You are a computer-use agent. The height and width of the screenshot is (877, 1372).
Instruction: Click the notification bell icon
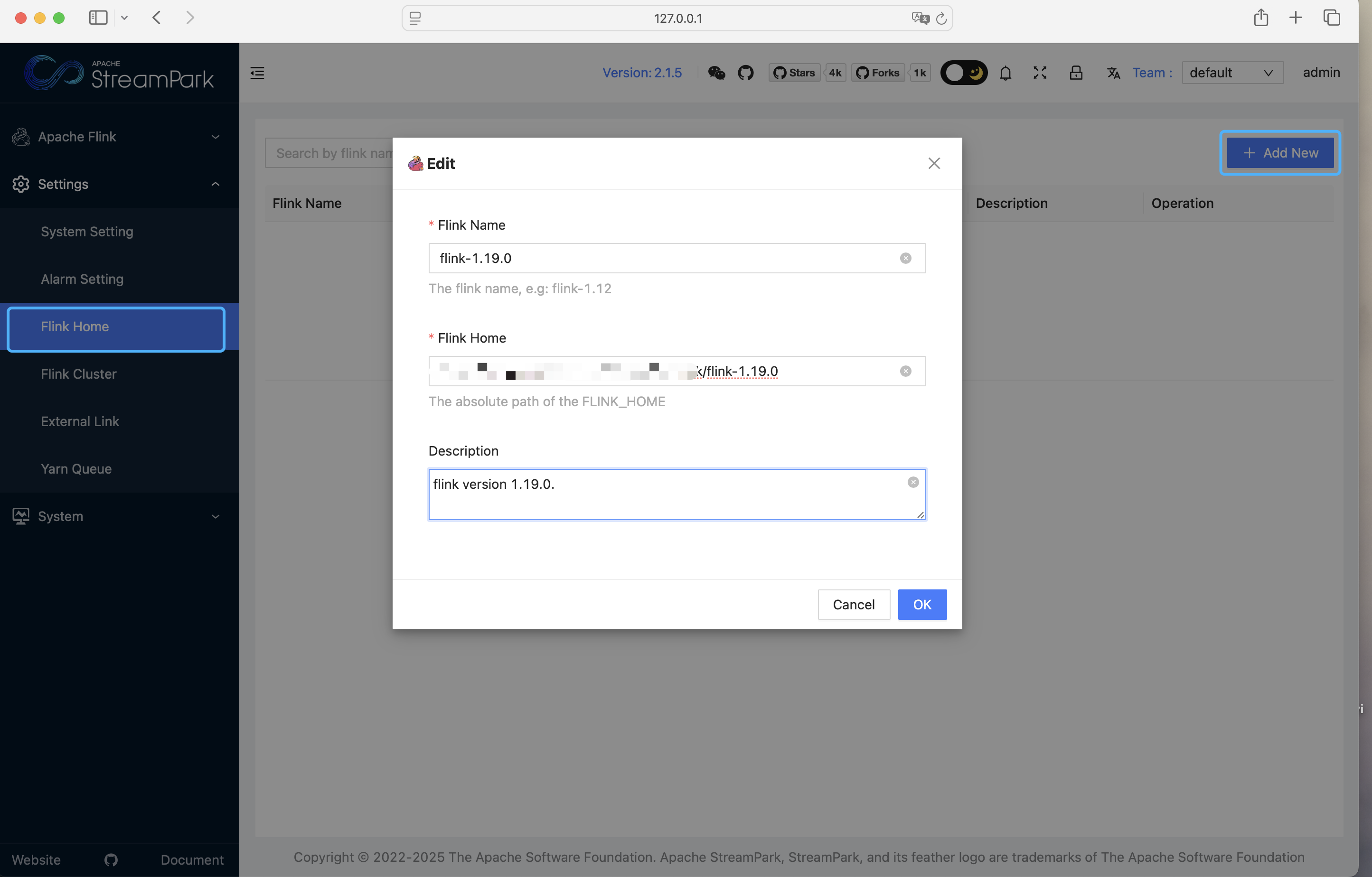tap(1005, 73)
